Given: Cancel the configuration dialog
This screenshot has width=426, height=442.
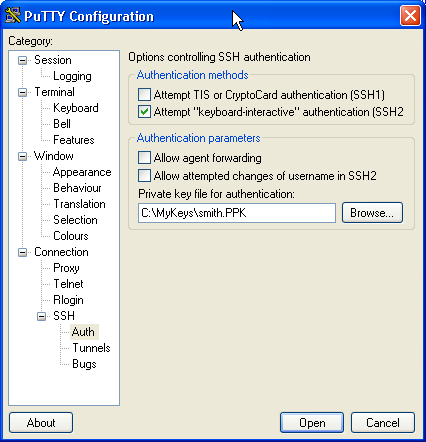Looking at the screenshot, I should [383, 423].
